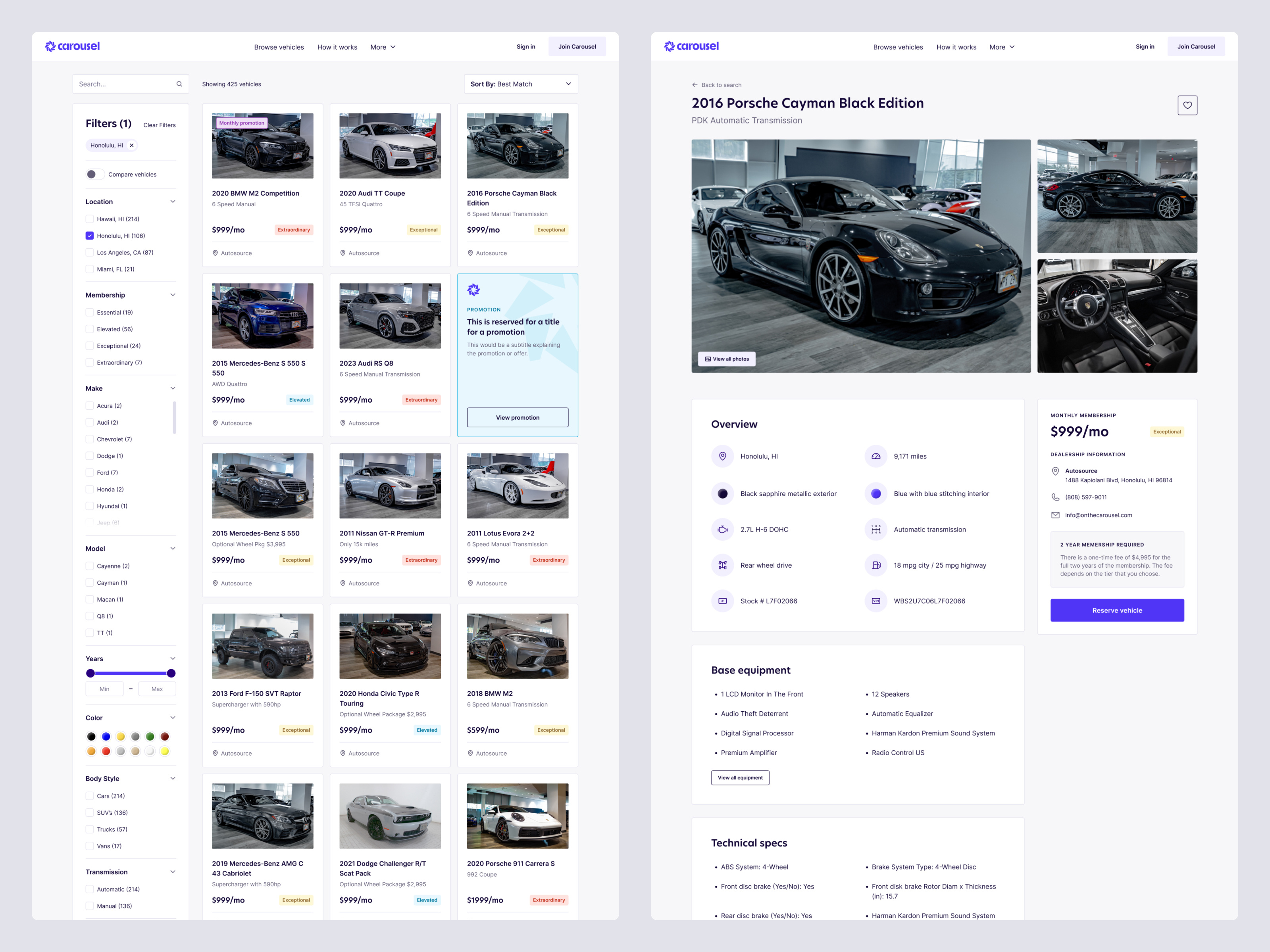1270x952 pixels.
Task: Collapse the Location filter section
Action: (x=173, y=202)
